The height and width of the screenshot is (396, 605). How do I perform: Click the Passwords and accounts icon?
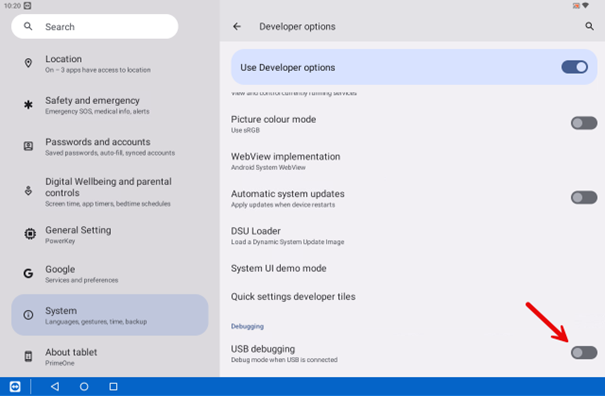point(28,146)
